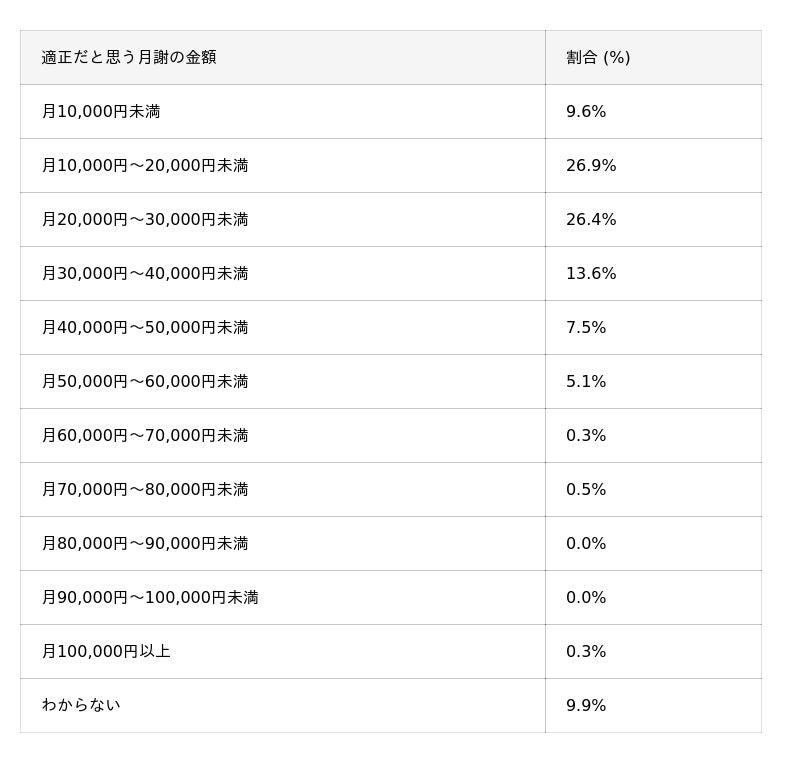This screenshot has width=800, height=763.
Task: Select the 月30,000円〜40,000円未満 cell
Action: point(145,274)
